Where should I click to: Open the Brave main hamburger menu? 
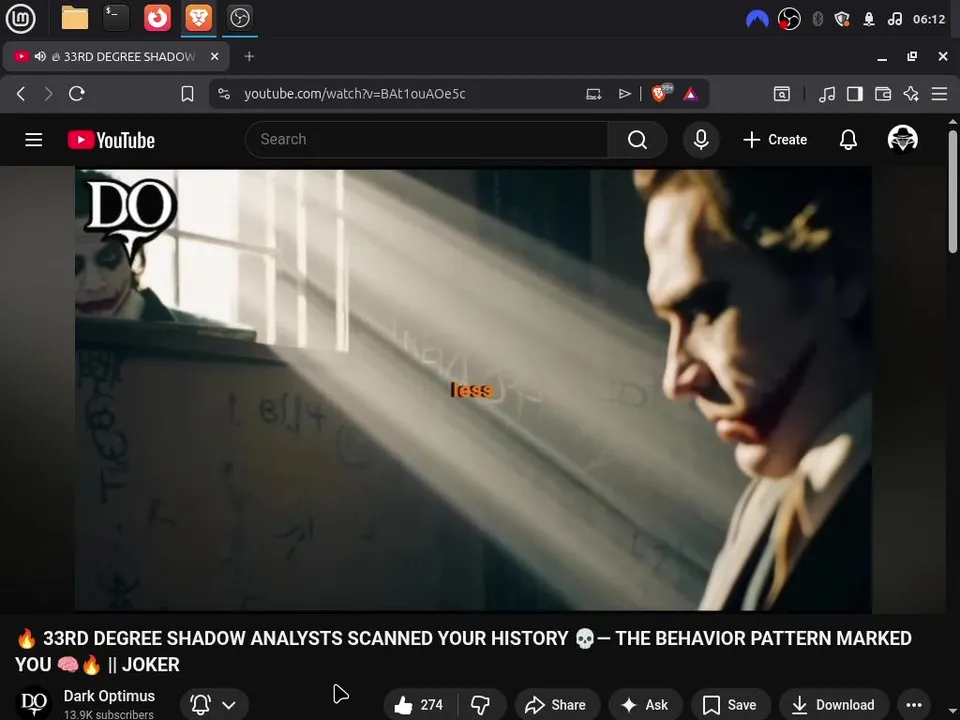939,94
